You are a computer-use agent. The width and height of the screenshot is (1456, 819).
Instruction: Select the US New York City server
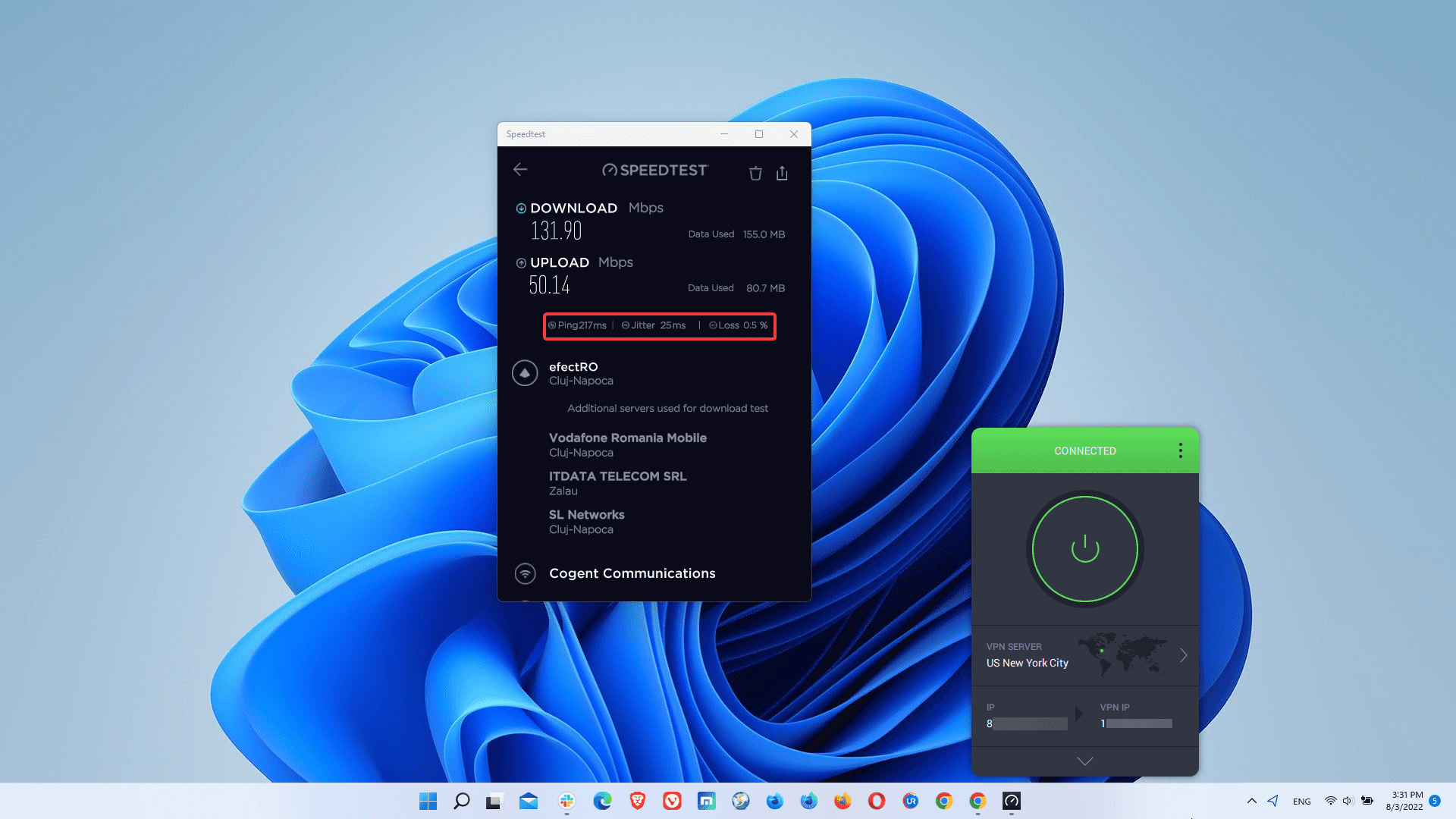click(x=1027, y=663)
